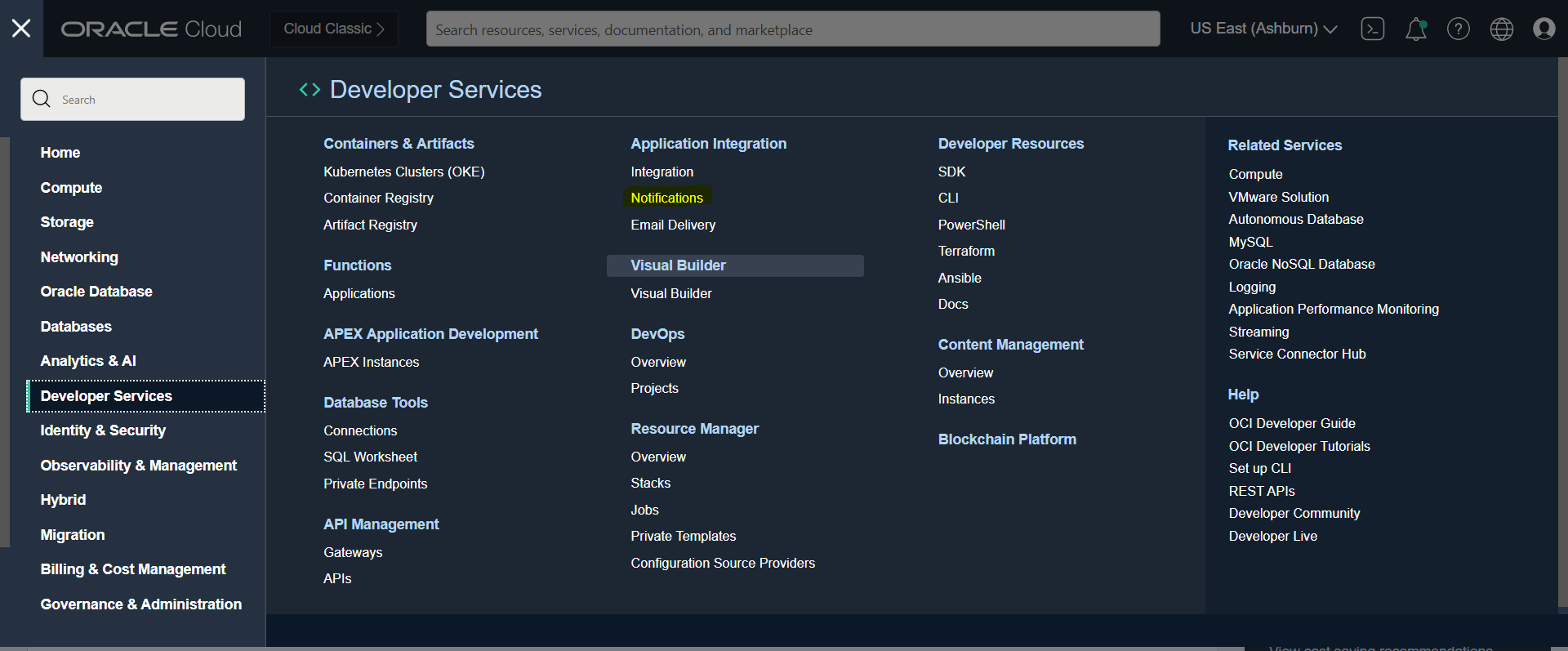Expand the US East (Ashburn) region dropdown
The image size is (1568, 651).
1263,29
